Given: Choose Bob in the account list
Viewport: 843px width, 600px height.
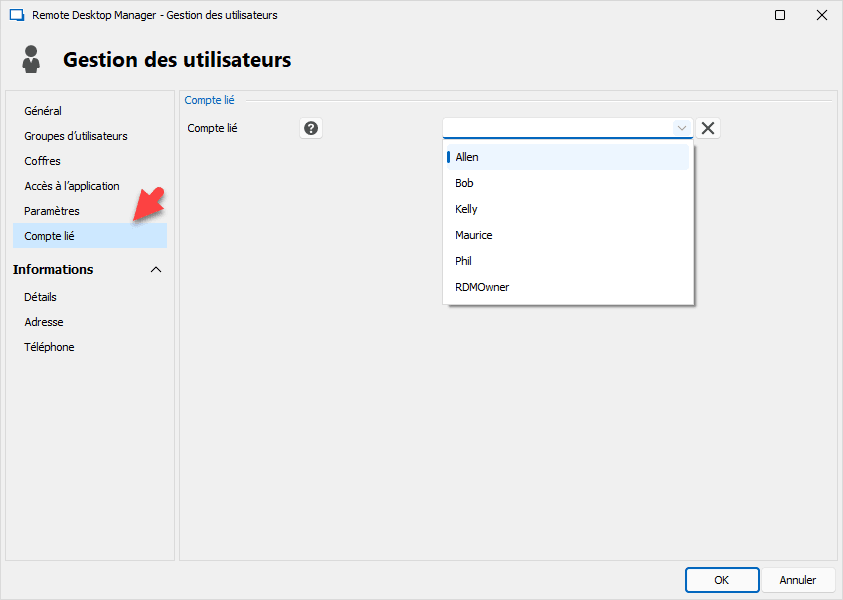Looking at the screenshot, I should [464, 183].
